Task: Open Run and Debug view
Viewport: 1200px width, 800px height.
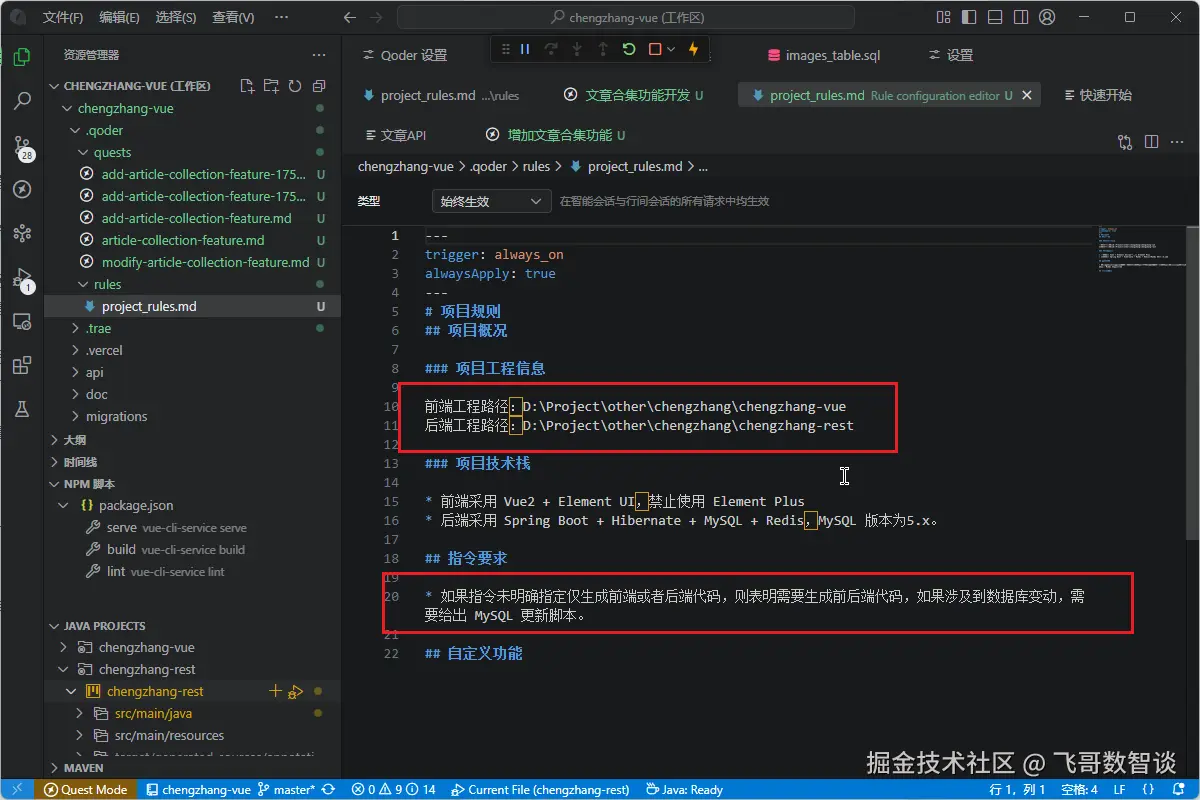Action: [x=22, y=279]
